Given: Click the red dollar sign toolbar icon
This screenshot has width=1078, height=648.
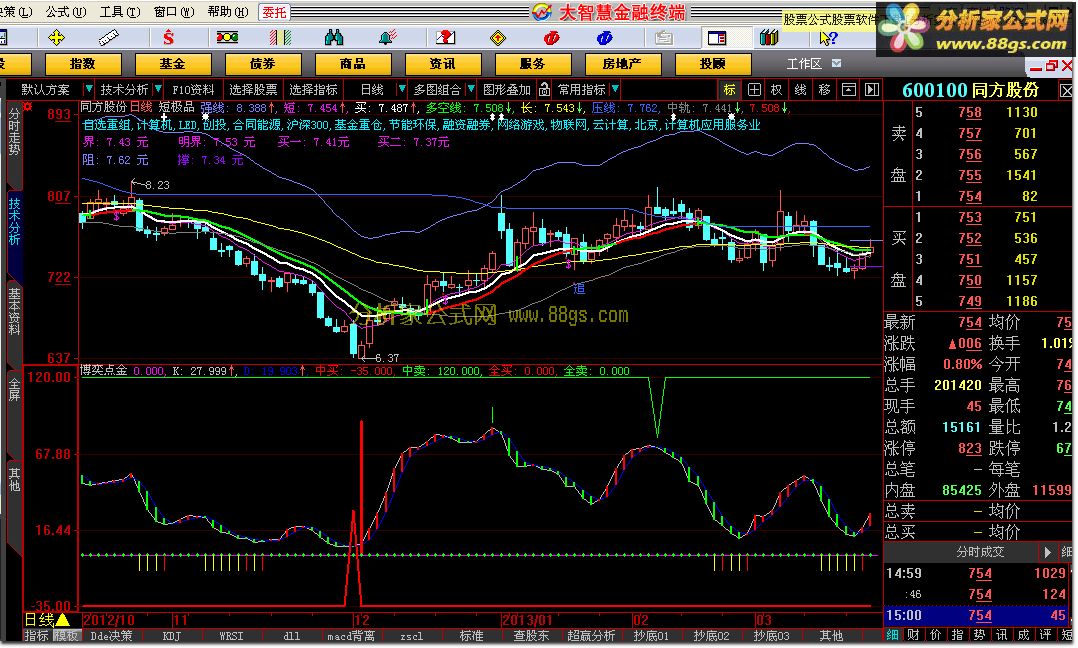Looking at the screenshot, I should click(x=168, y=38).
